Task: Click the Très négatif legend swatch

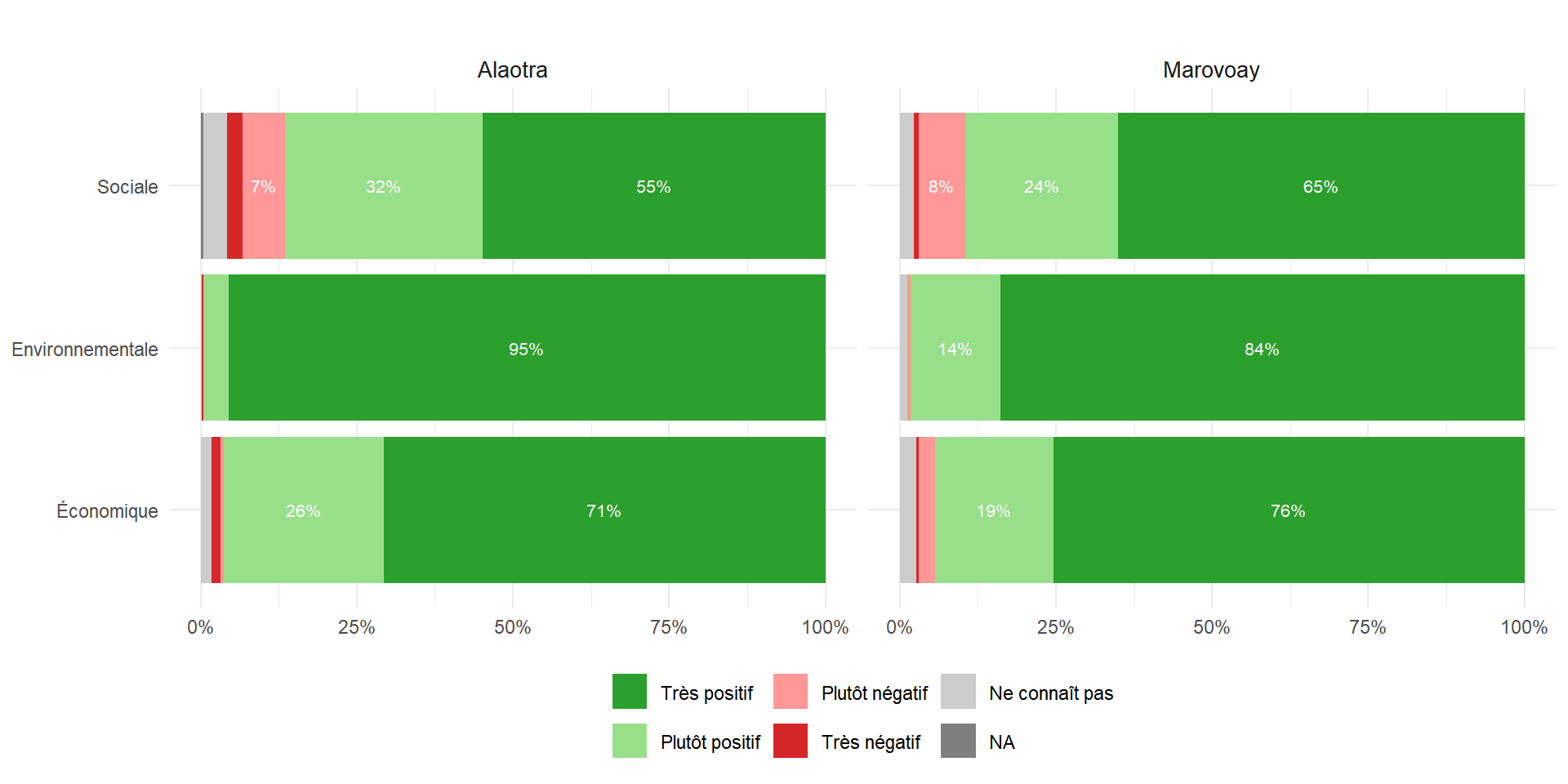Action: [x=790, y=741]
